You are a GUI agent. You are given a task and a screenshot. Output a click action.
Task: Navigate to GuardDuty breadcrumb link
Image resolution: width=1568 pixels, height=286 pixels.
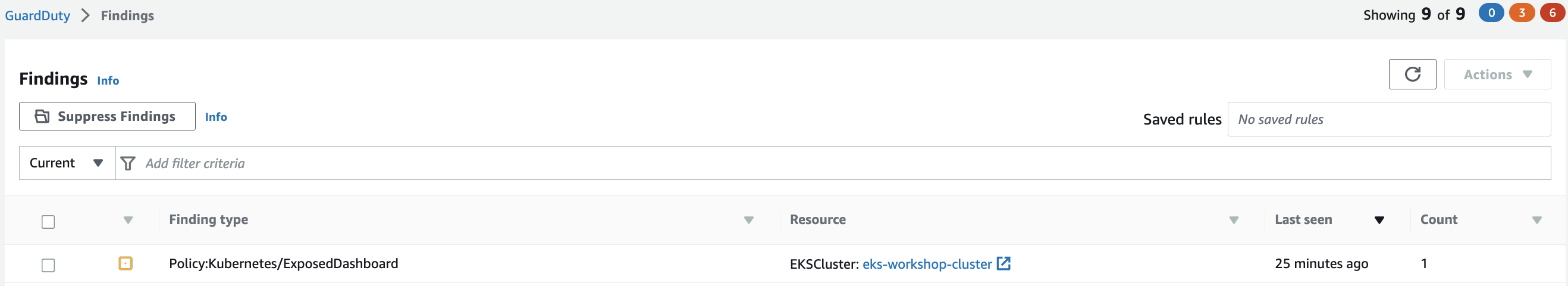pyautogui.click(x=37, y=15)
